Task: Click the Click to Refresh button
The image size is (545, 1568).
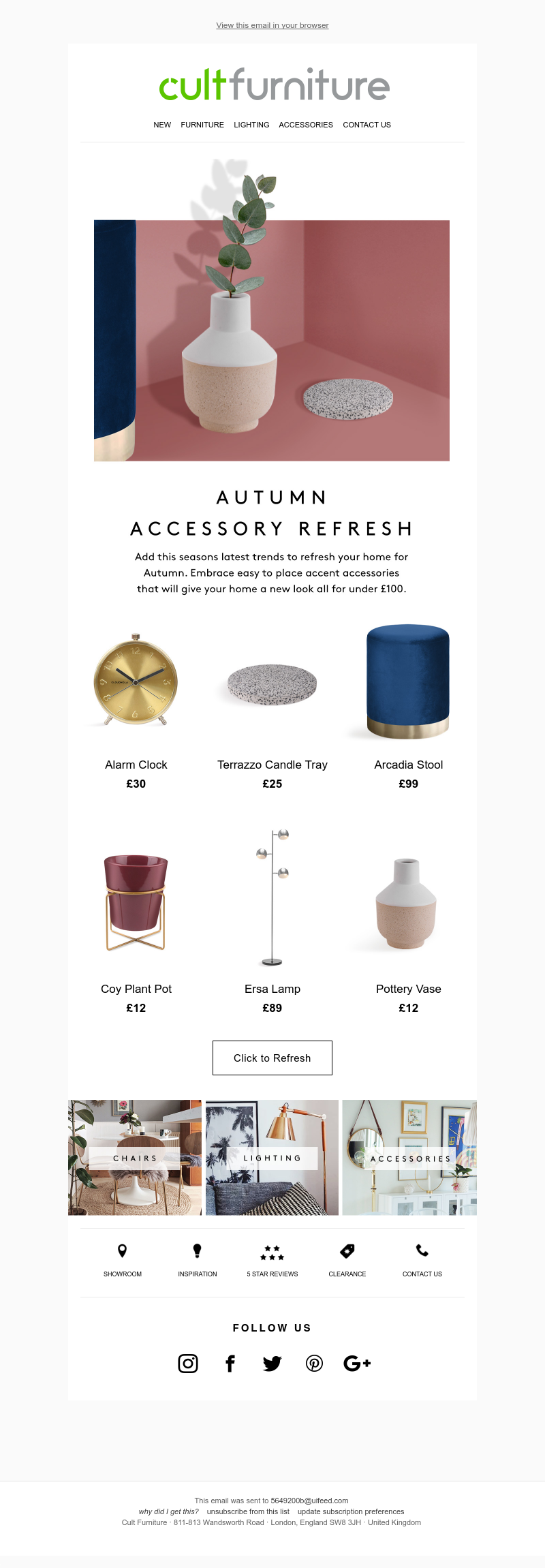Action: (272, 1058)
